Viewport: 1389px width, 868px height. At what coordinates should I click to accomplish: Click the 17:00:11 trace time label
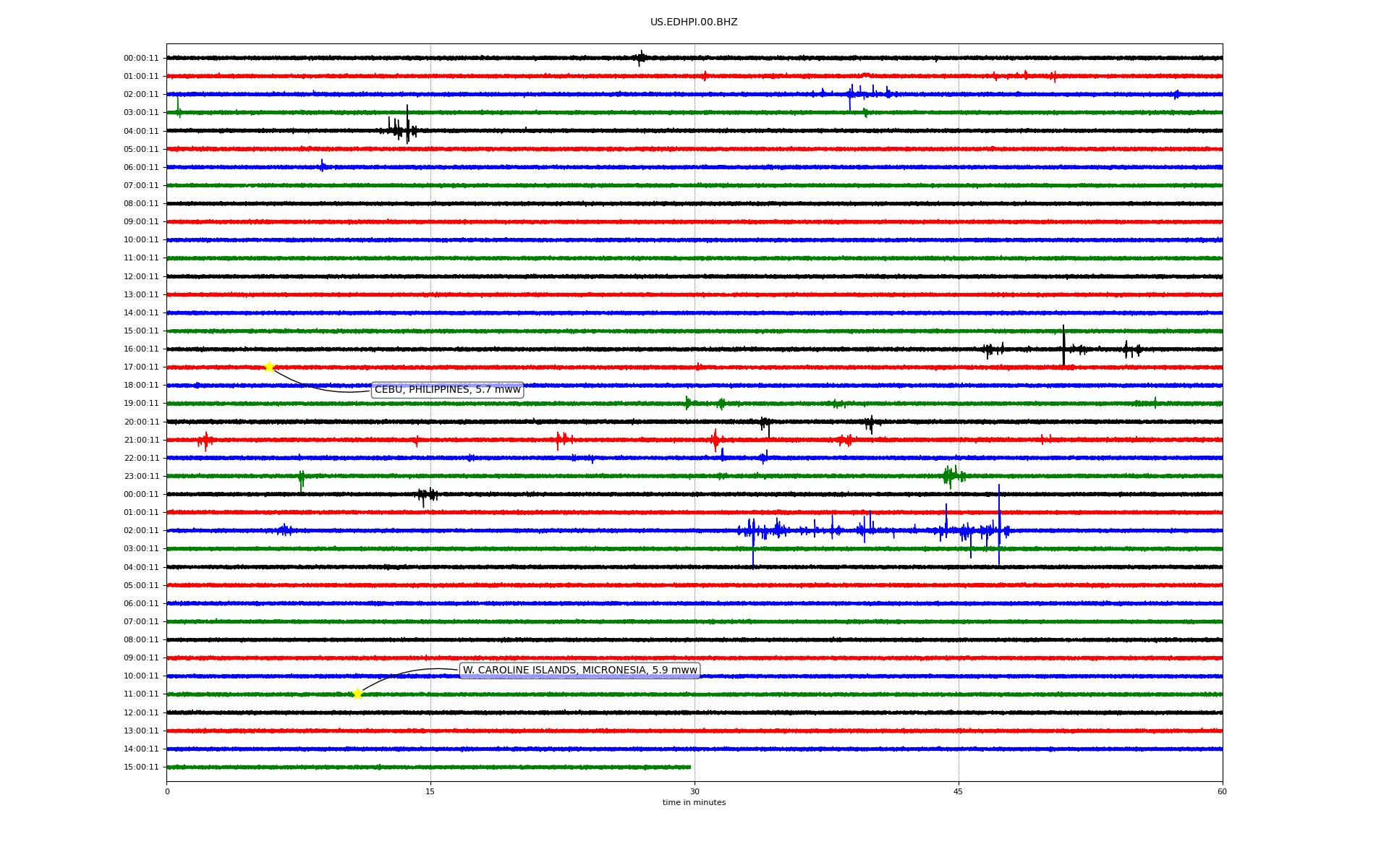(x=141, y=367)
